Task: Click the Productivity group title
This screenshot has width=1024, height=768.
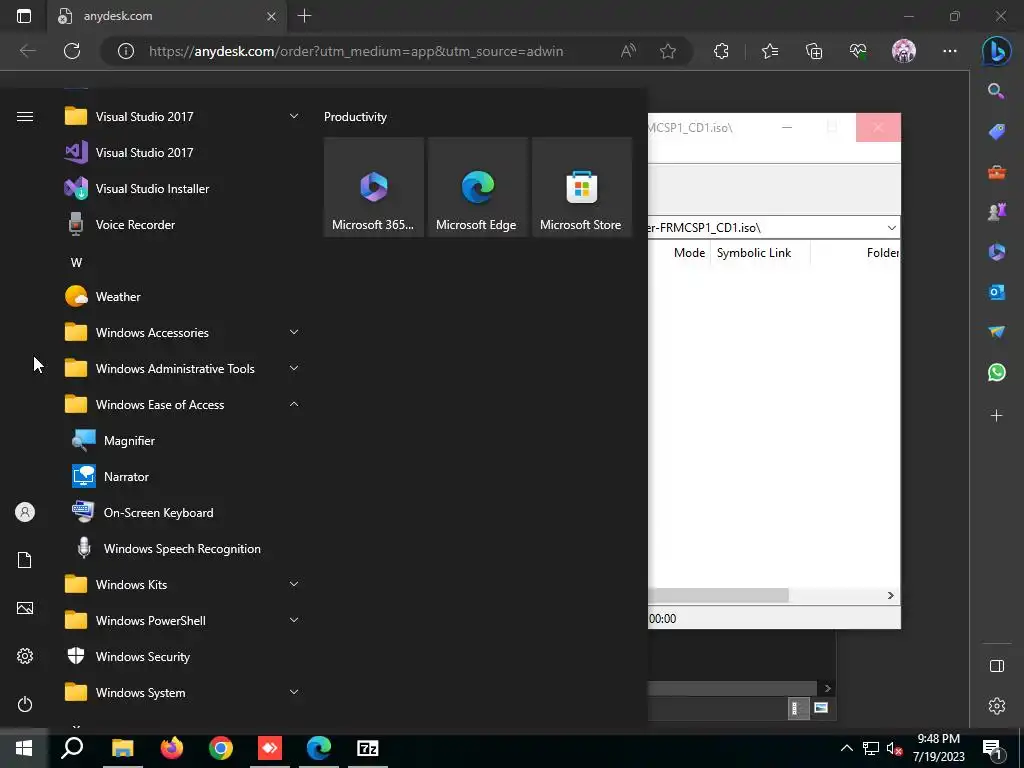Action: point(355,117)
